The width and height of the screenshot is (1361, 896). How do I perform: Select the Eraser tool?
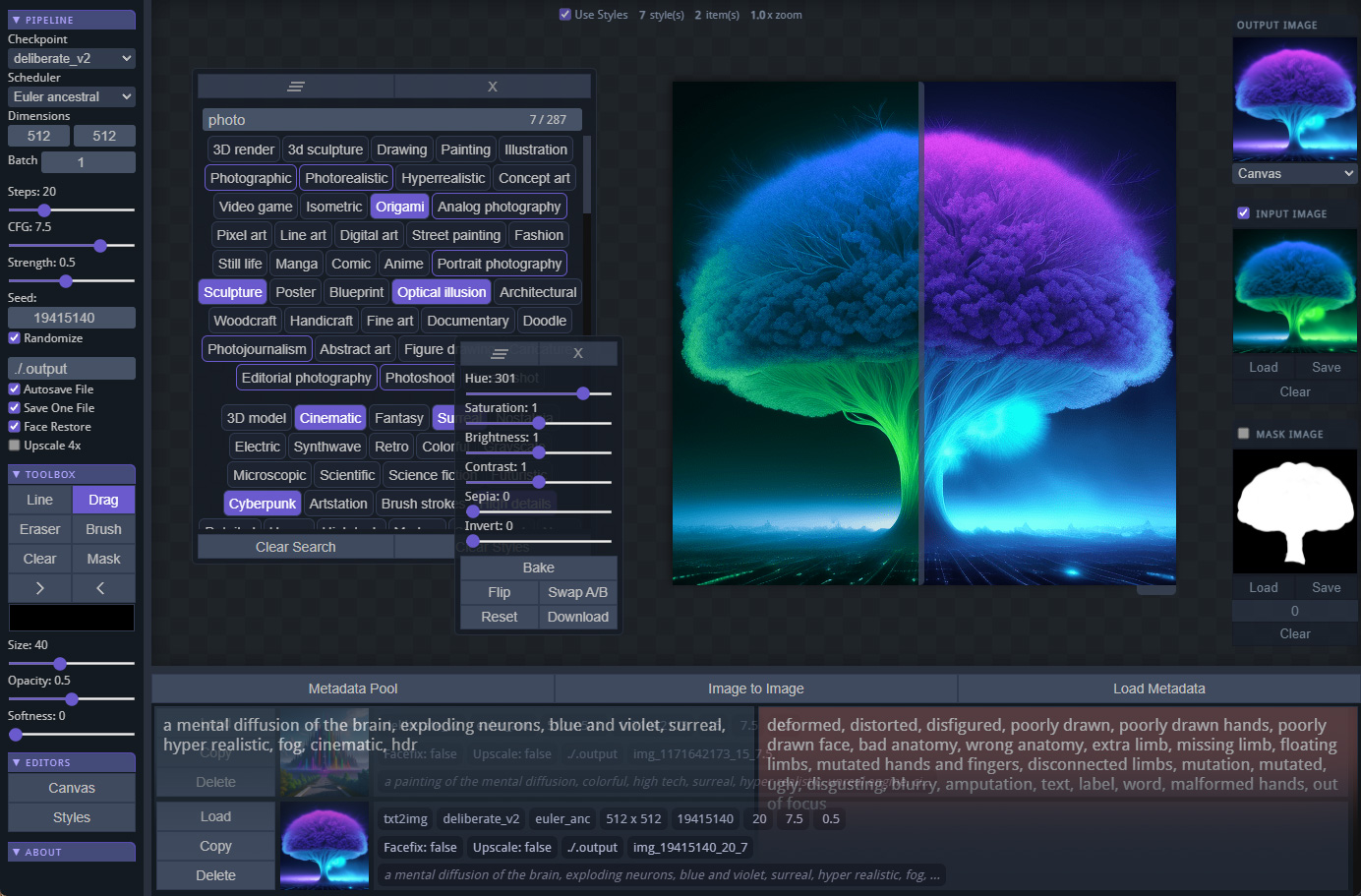click(39, 529)
